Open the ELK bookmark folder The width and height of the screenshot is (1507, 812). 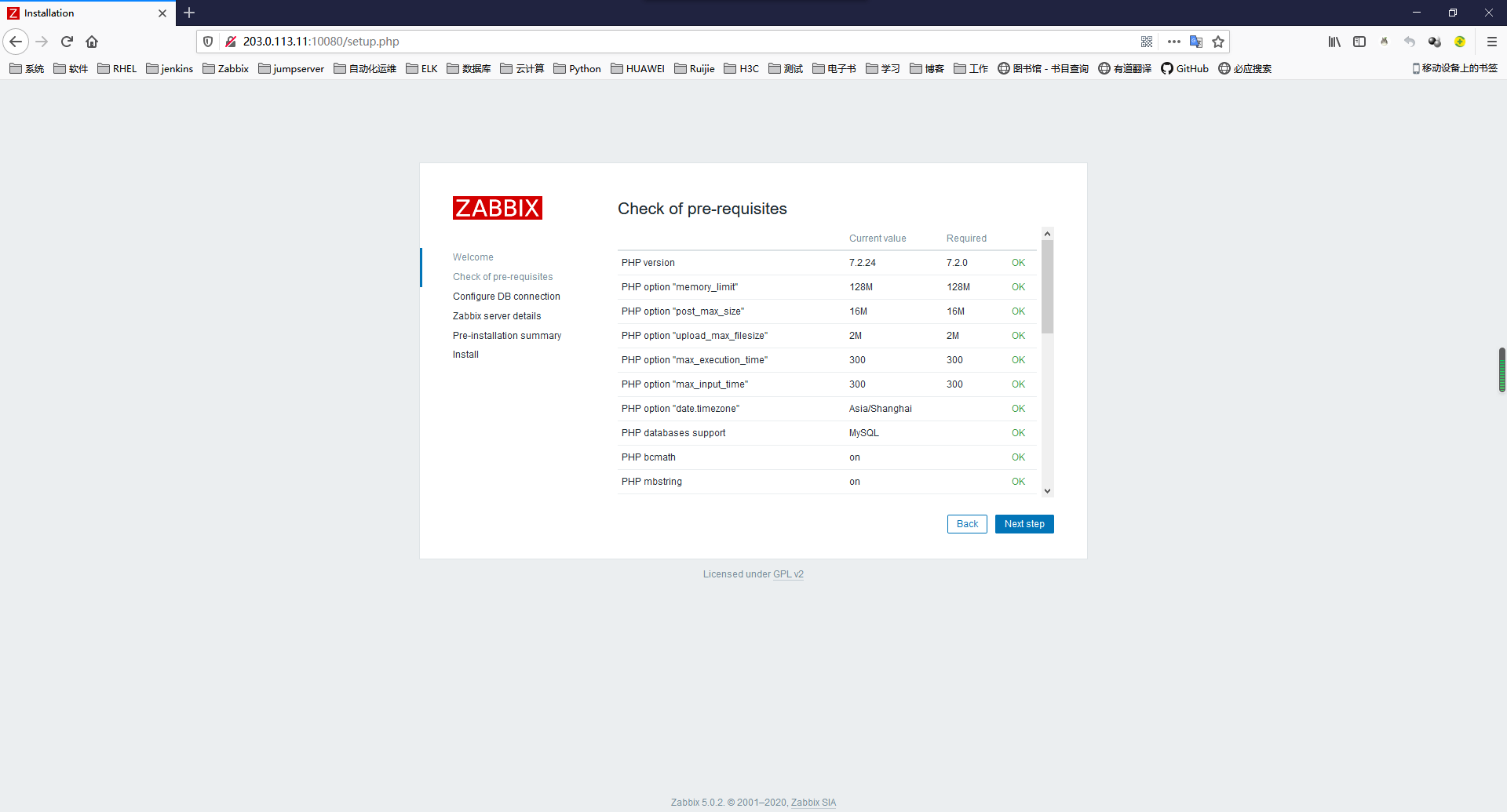pyautogui.click(x=421, y=69)
